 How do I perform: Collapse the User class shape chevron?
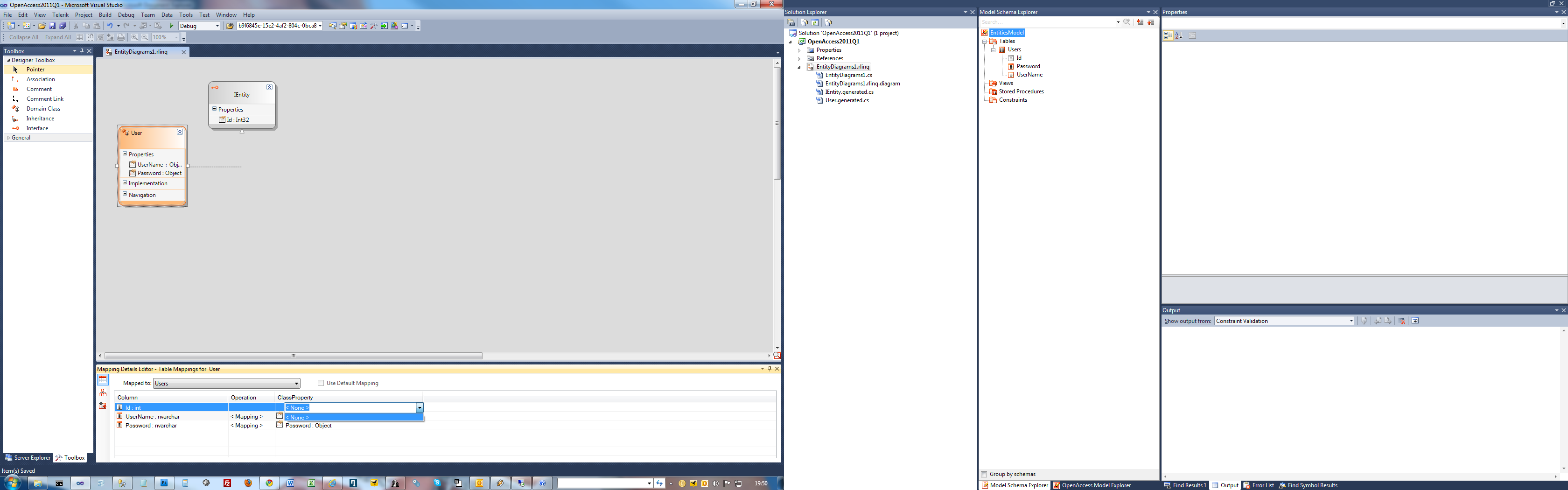point(180,132)
